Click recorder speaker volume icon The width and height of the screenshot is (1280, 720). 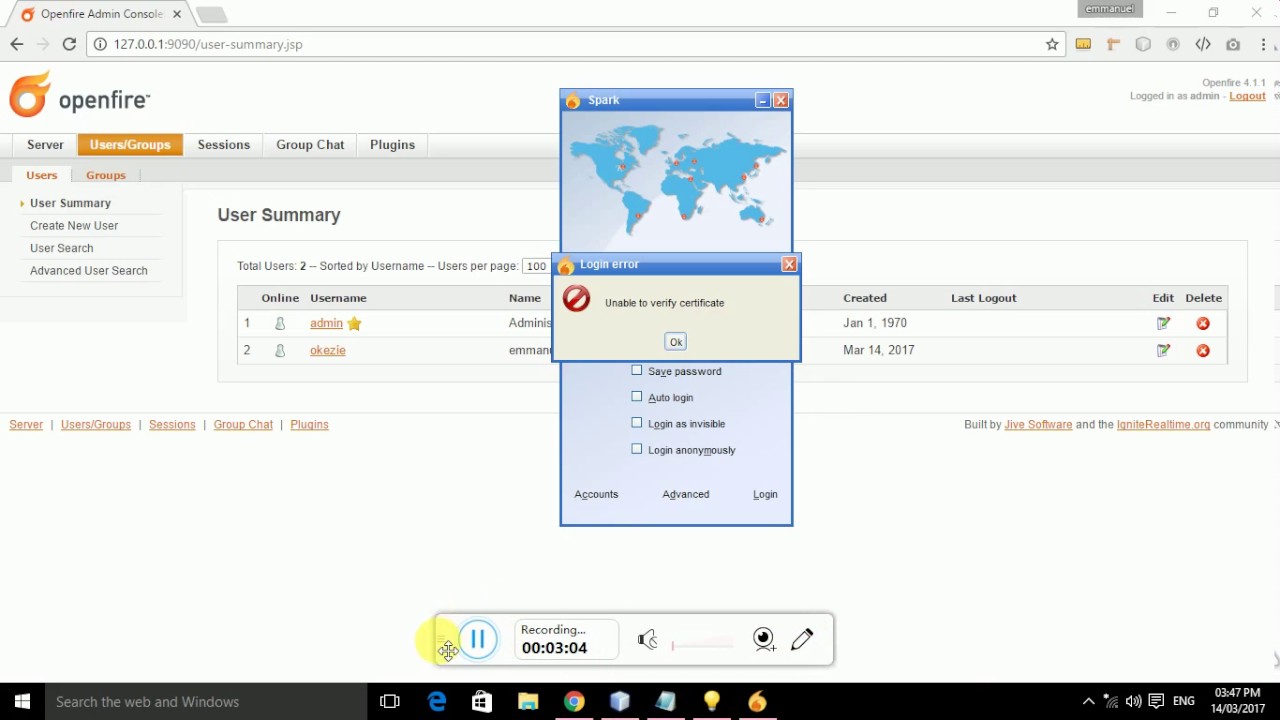648,639
